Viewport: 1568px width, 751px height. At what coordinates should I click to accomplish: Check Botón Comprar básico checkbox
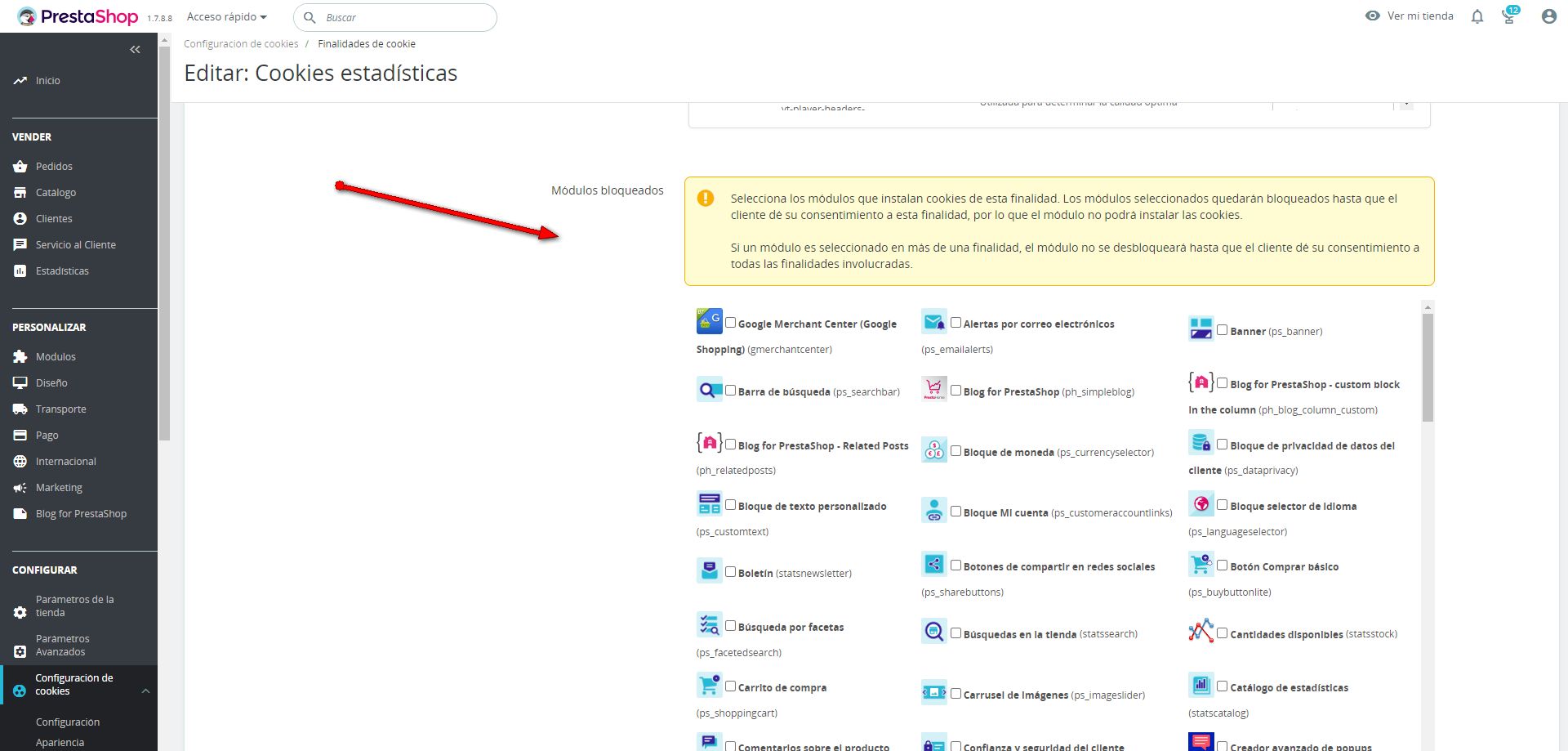coord(1223,565)
